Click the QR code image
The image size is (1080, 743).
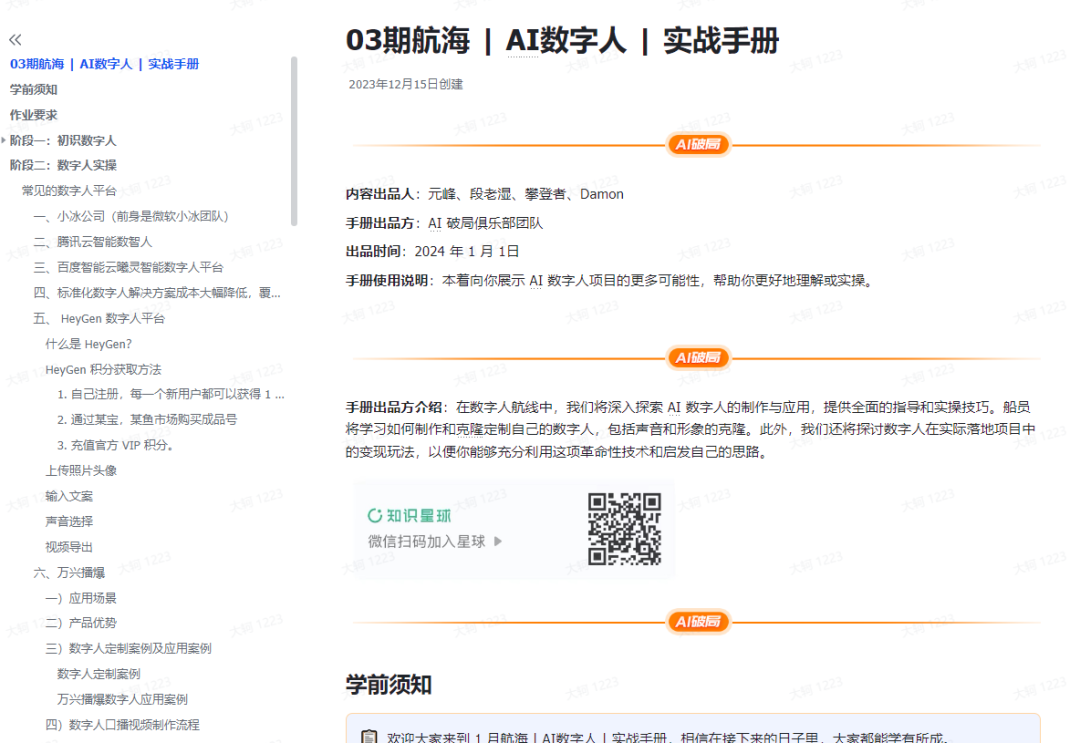[624, 529]
